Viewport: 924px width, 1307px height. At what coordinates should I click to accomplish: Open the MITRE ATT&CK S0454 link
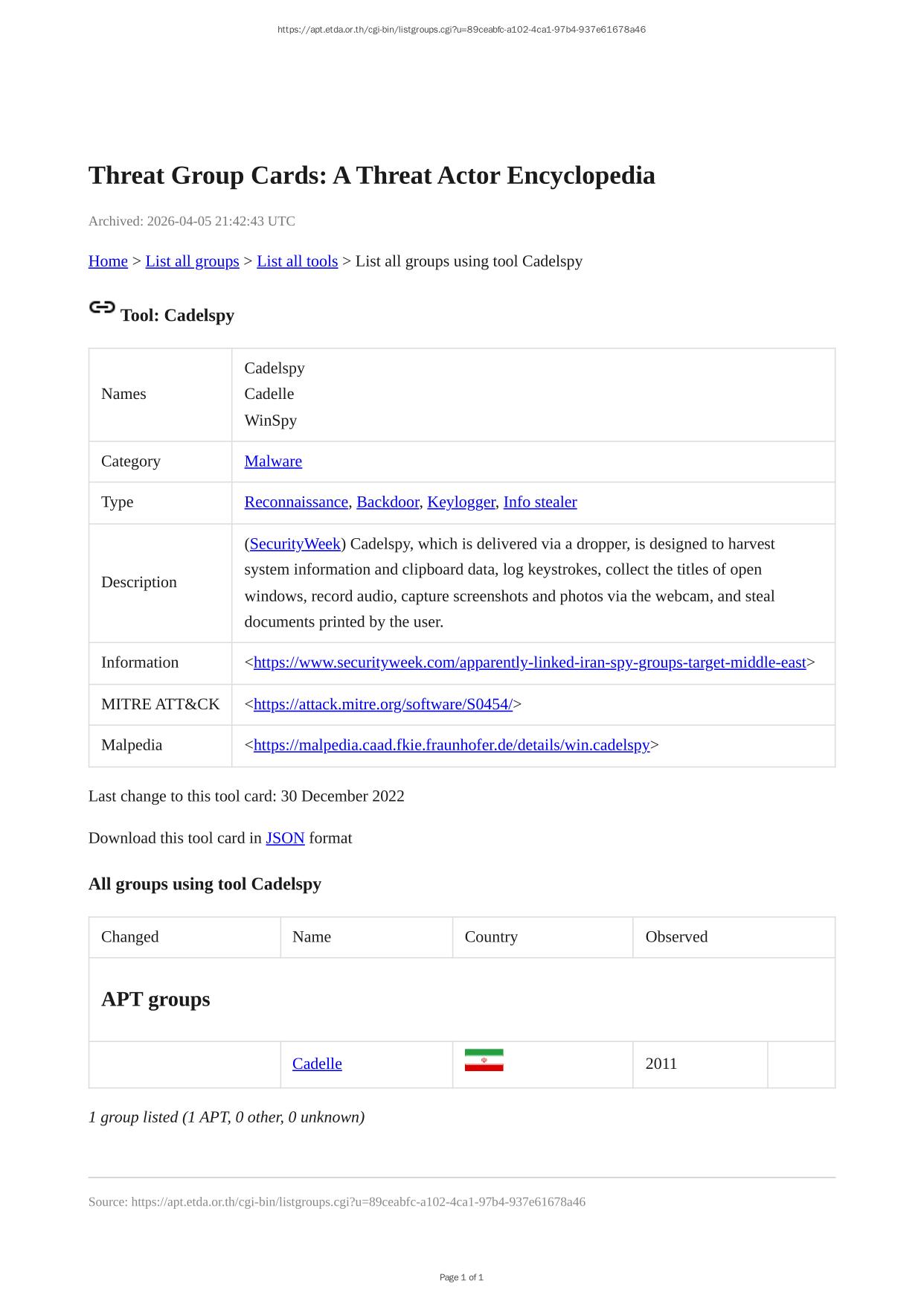[382, 704]
